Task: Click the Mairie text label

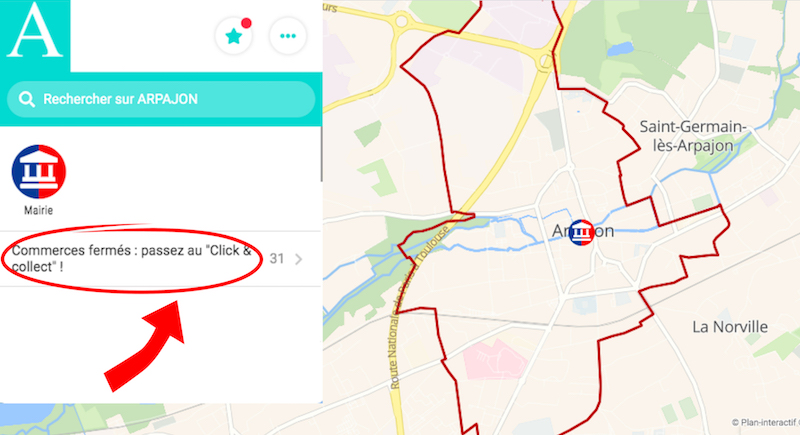Action: (x=38, y=210)
